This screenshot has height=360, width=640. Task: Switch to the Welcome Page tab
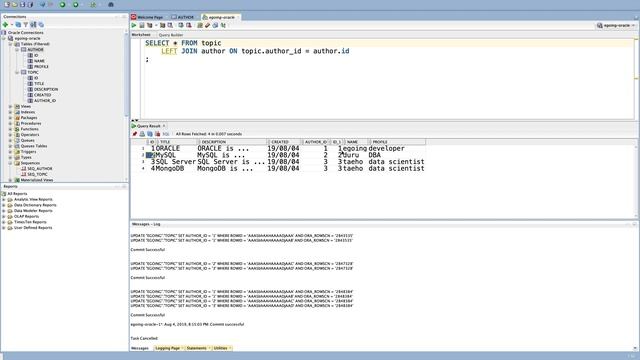149,17
